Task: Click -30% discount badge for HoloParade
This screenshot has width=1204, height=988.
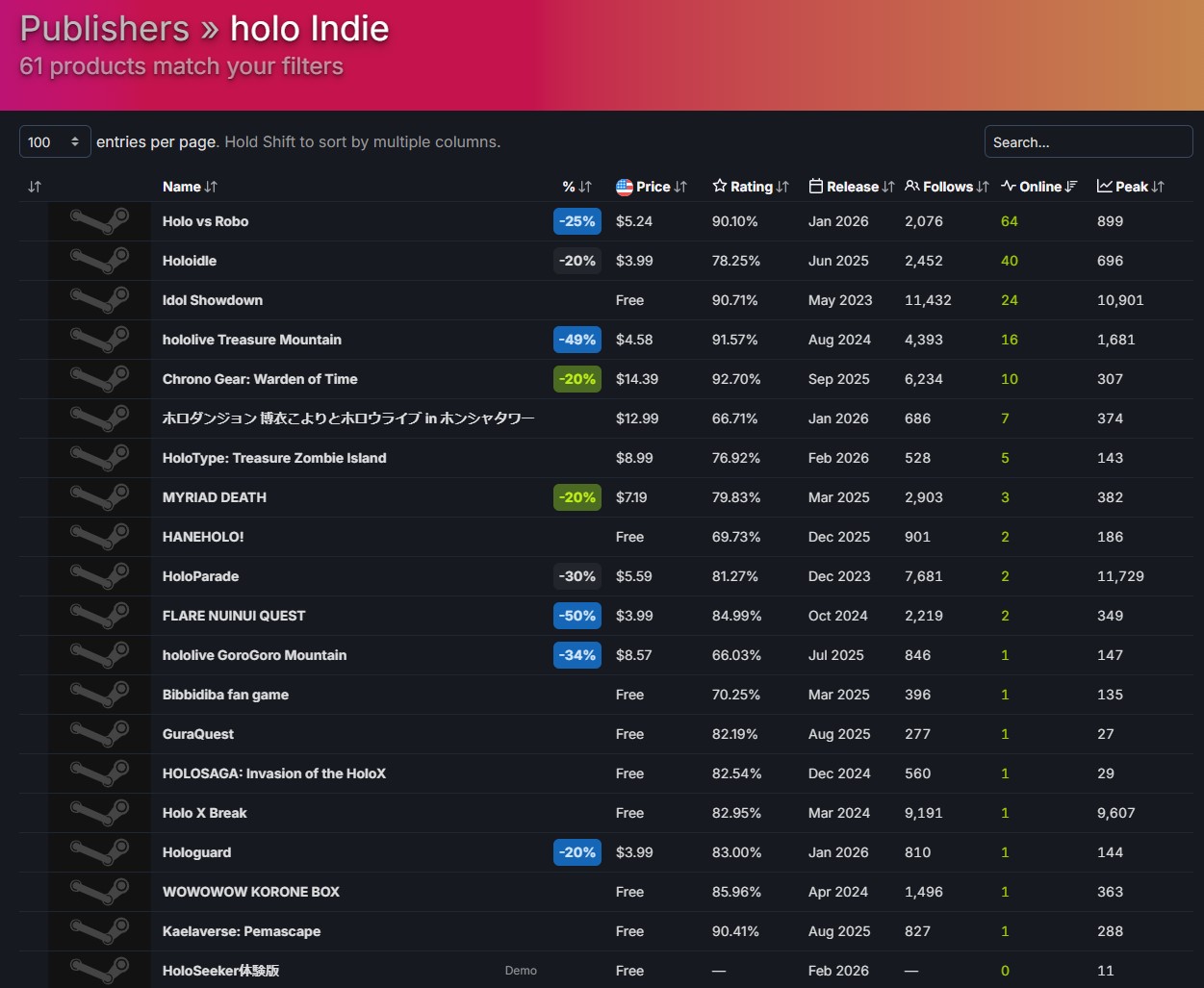Action: click(x=577, y=576)
